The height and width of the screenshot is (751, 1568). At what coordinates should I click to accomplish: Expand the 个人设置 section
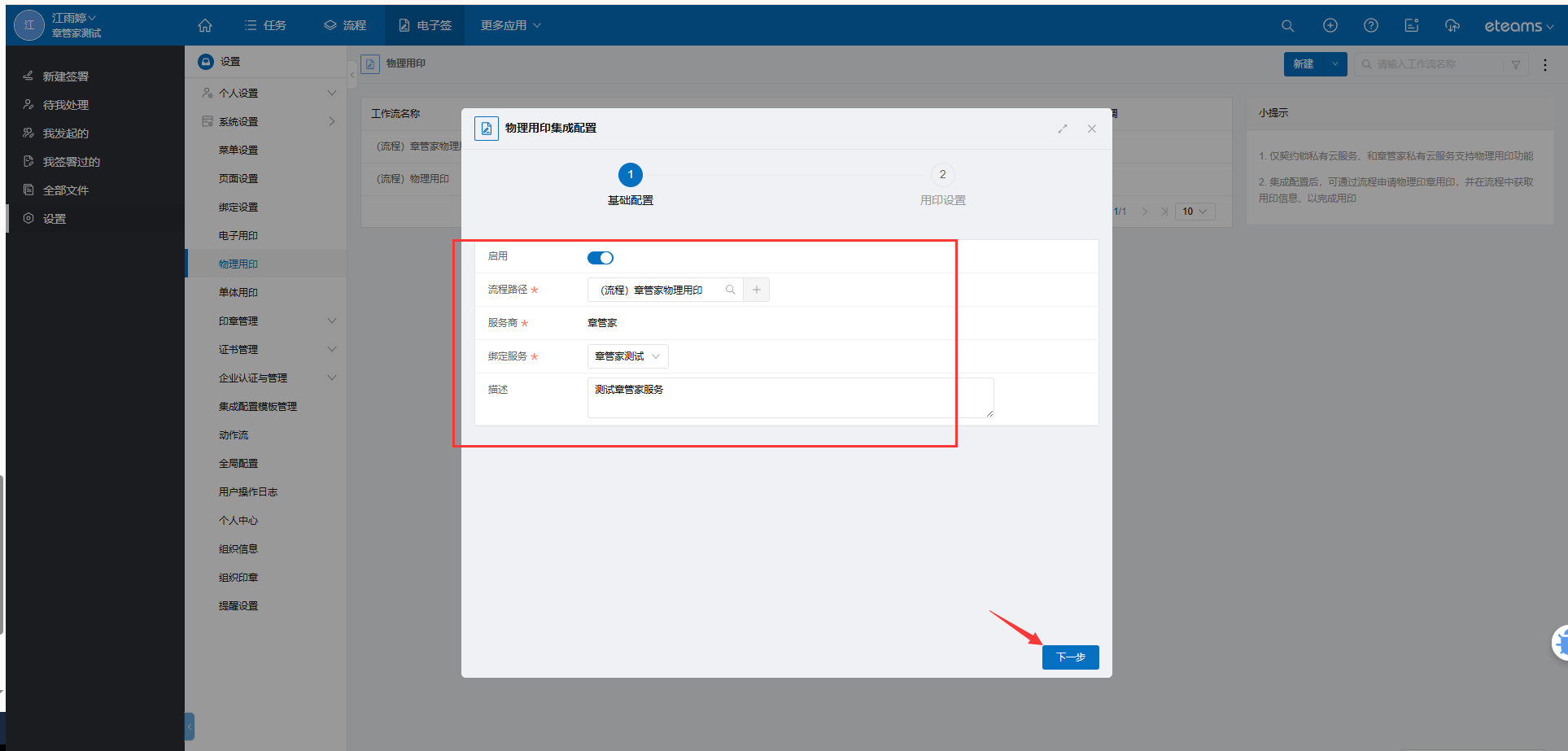(x=332, y=93)
